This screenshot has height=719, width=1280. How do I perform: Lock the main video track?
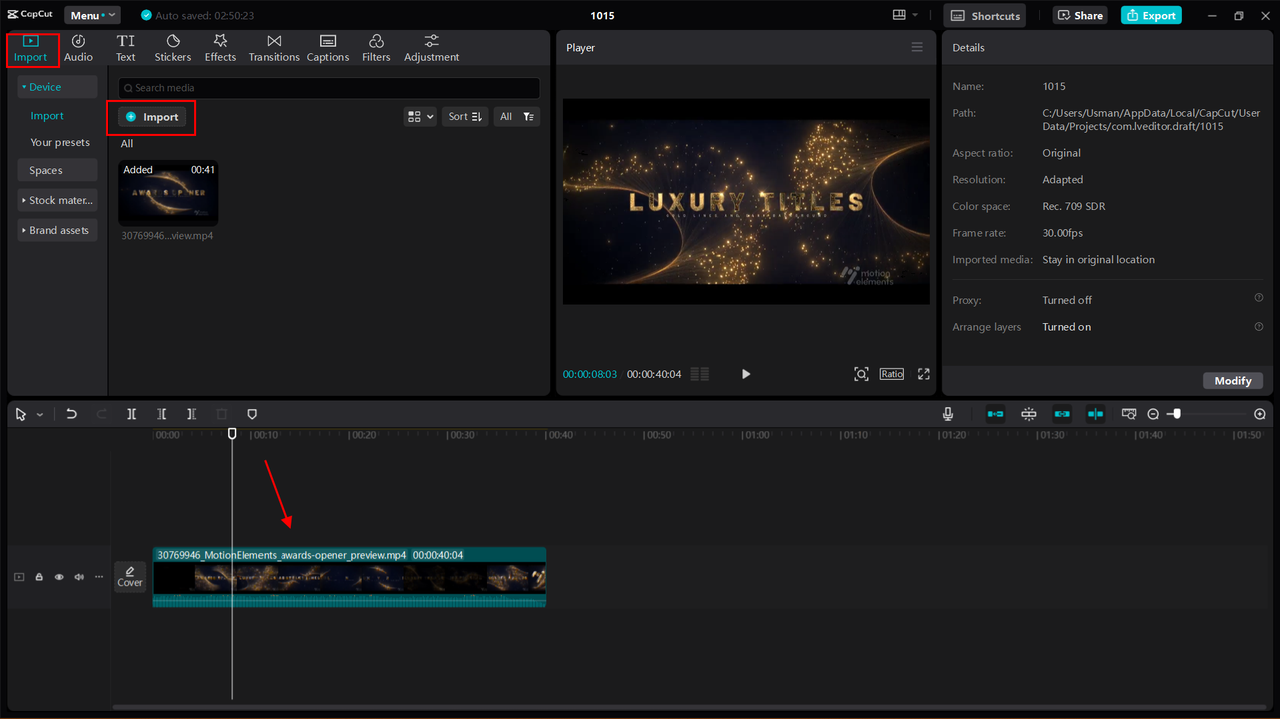click(39, 577)
